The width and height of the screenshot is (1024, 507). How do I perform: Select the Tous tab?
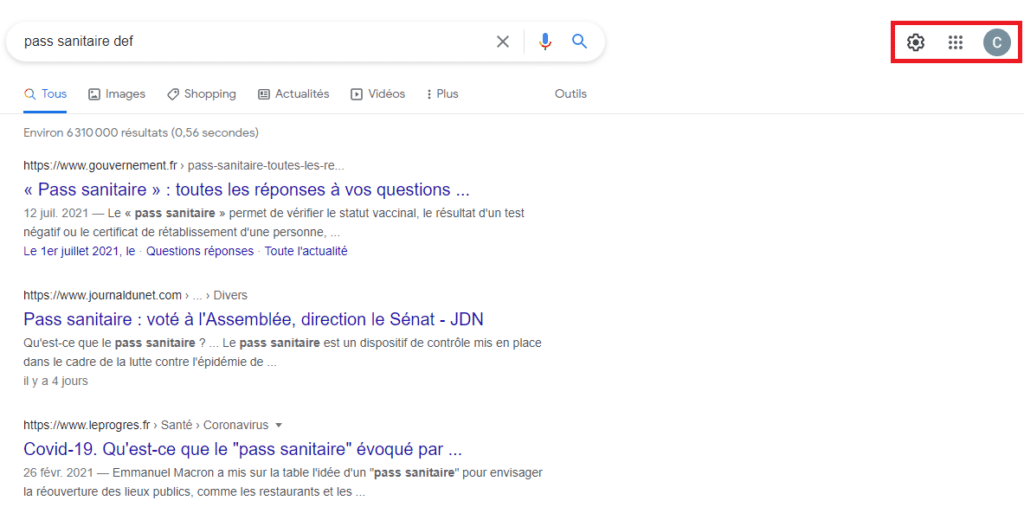pyautogui.click(x=45, y=94)
